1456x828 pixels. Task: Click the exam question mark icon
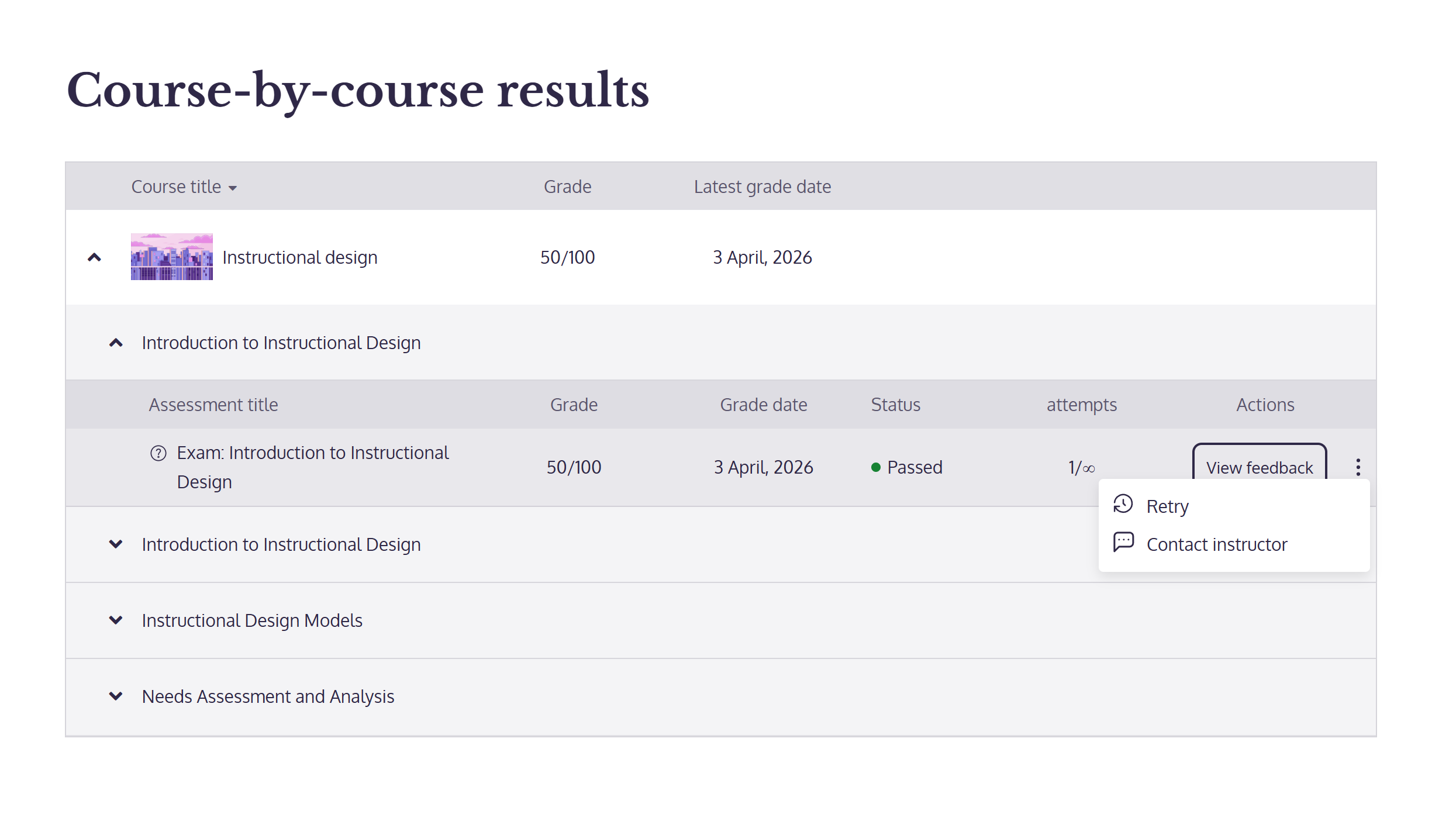158,453
